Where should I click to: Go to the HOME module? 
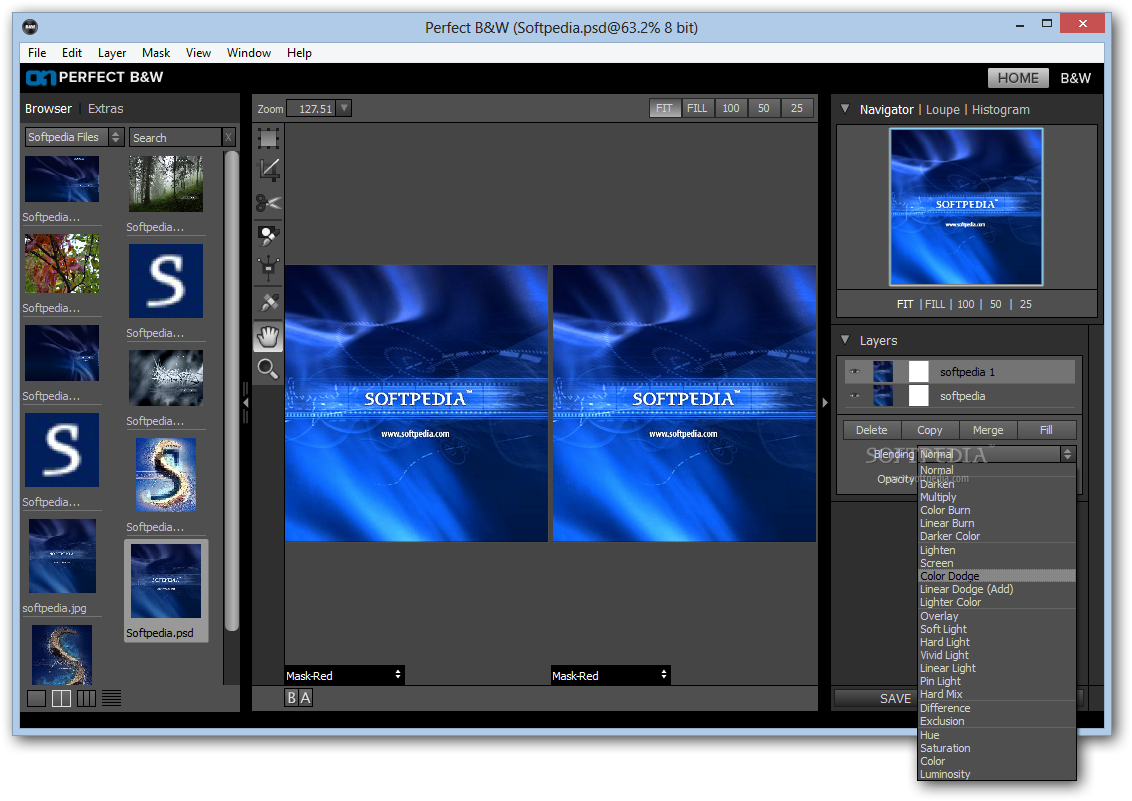tap(1018, 78)
